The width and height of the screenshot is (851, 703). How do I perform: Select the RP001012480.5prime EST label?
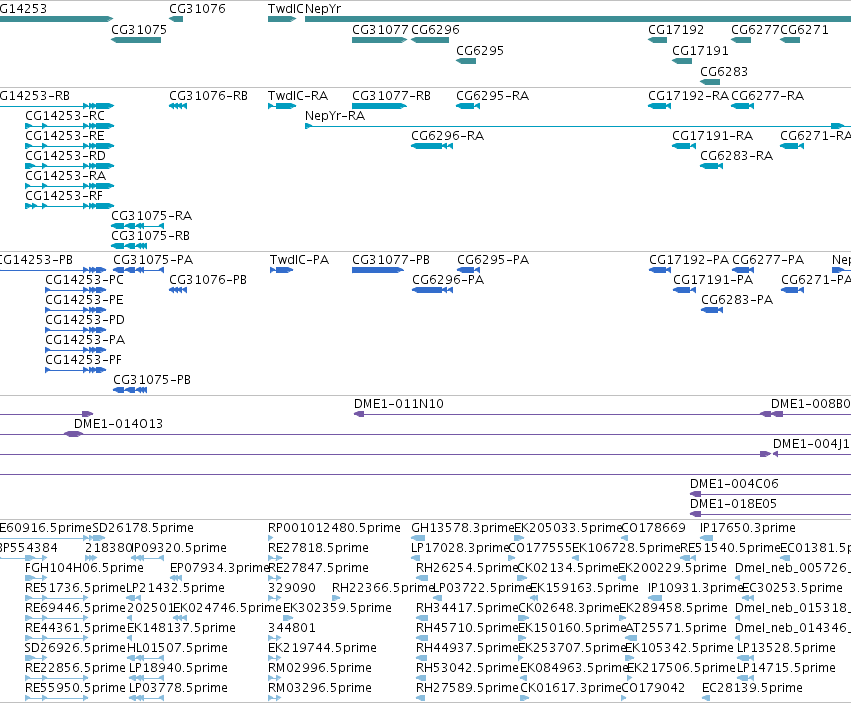(x=334, y=528)
